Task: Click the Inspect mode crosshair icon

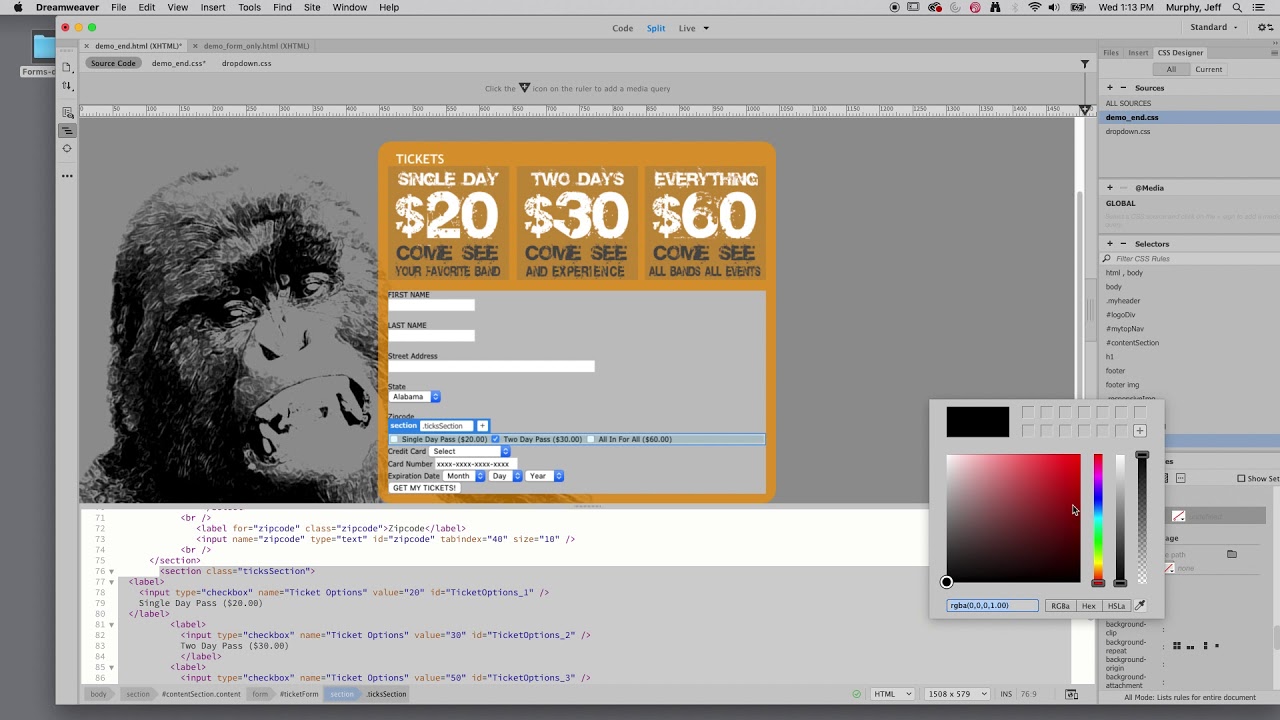Action: 67,148
